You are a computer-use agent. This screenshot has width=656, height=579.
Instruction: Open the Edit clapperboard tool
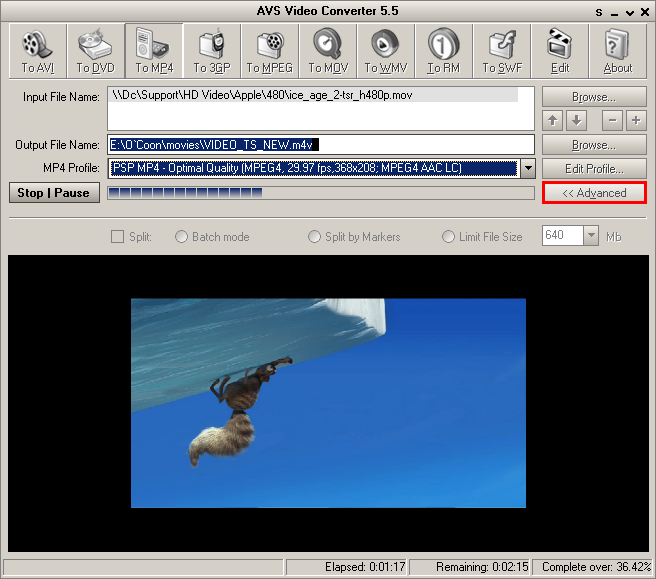[x=560, y=51]
